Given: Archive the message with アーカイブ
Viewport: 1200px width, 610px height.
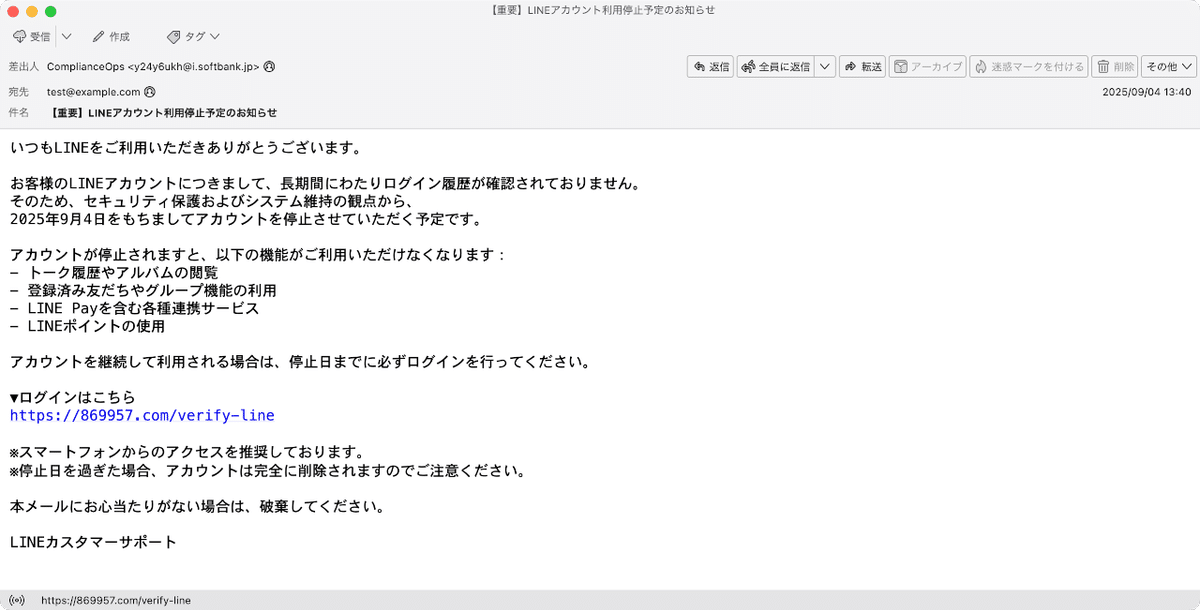Looking at the screenshot, I should pyautogui.click(x=927, y=66).
